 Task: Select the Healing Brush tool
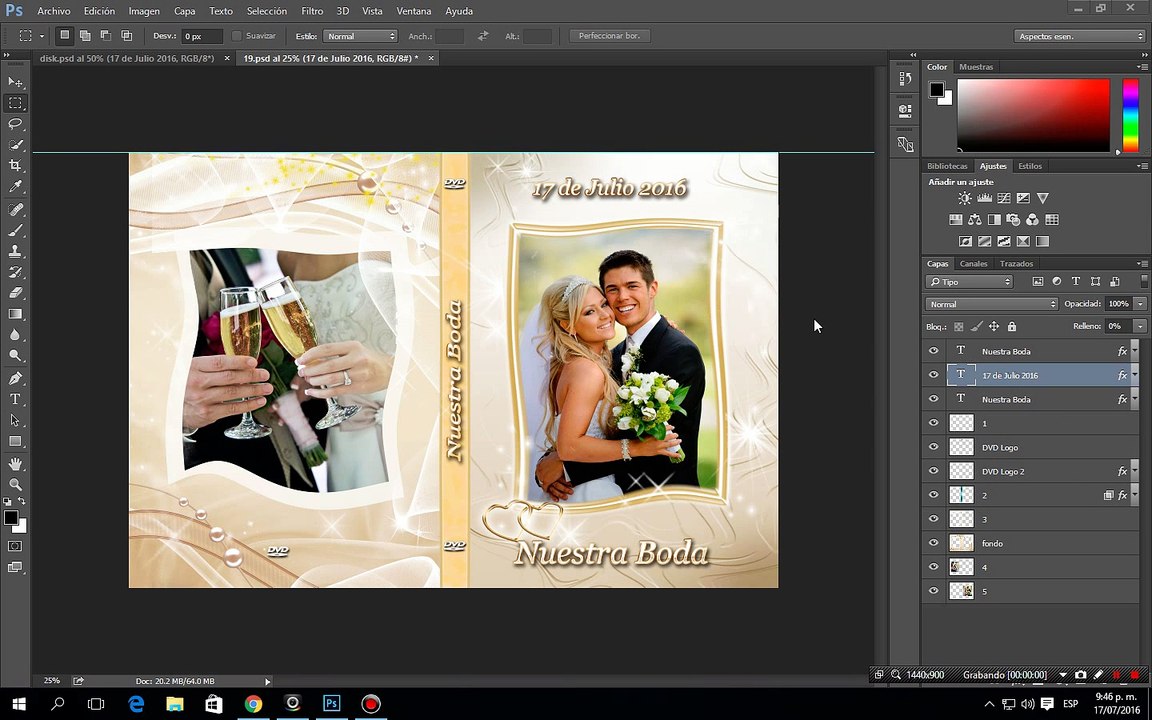tap(15, 209)
